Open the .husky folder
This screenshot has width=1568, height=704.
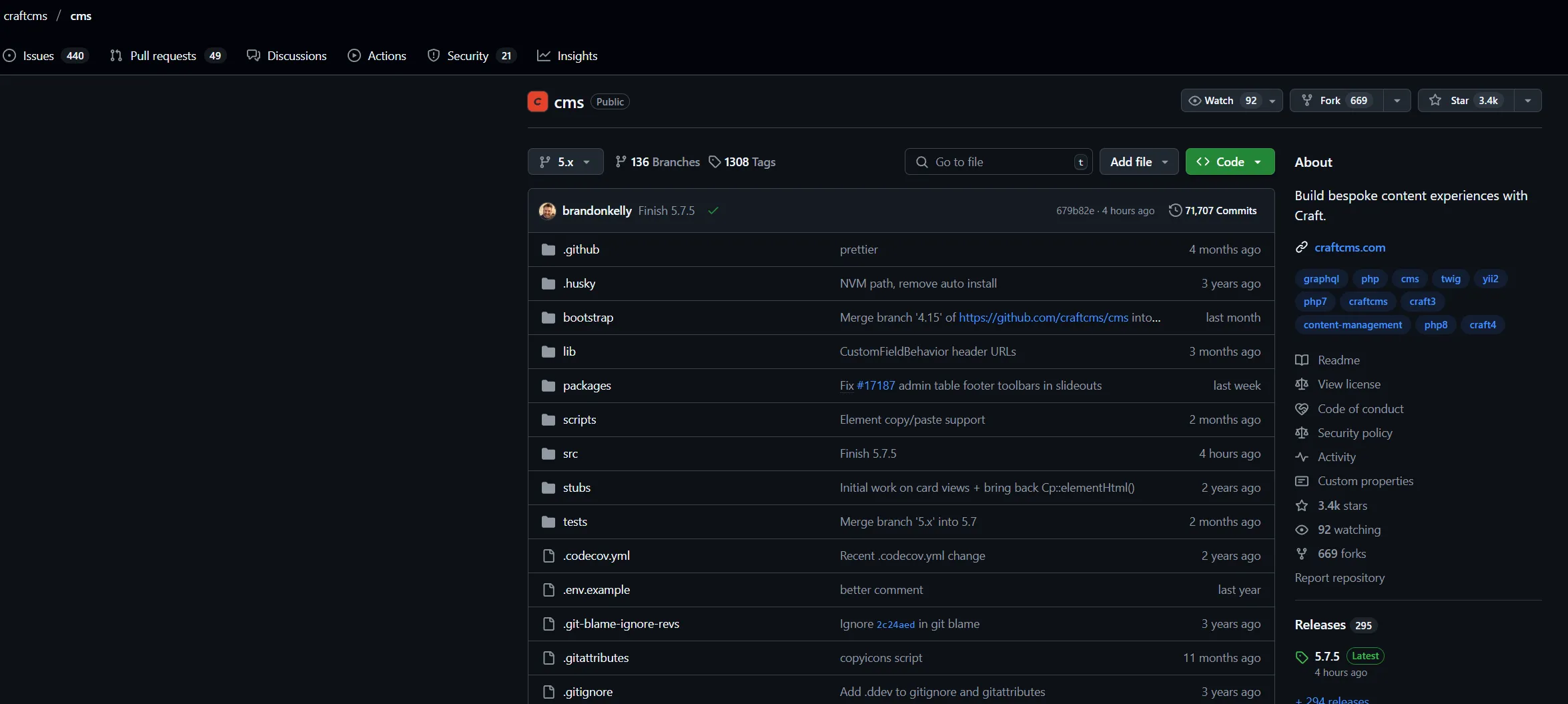pyautogui.click(x=579, y=284)
